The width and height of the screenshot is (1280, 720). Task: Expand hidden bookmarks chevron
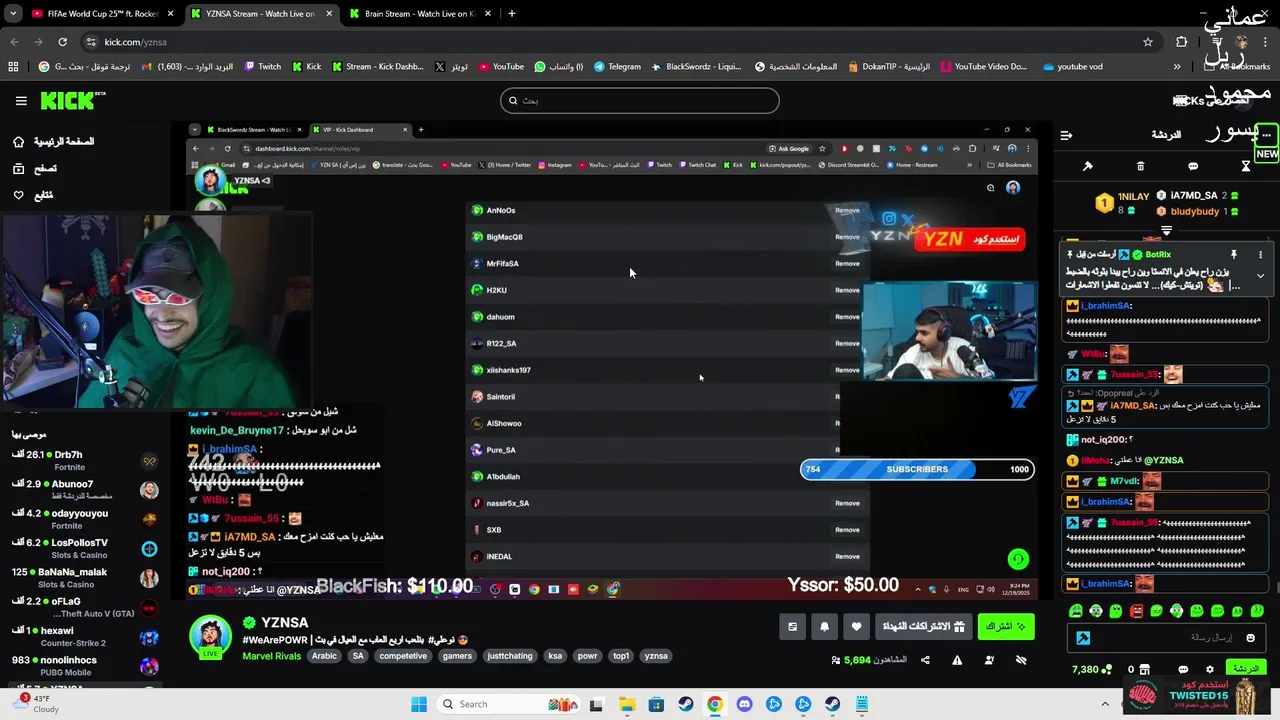(1177, 67)
